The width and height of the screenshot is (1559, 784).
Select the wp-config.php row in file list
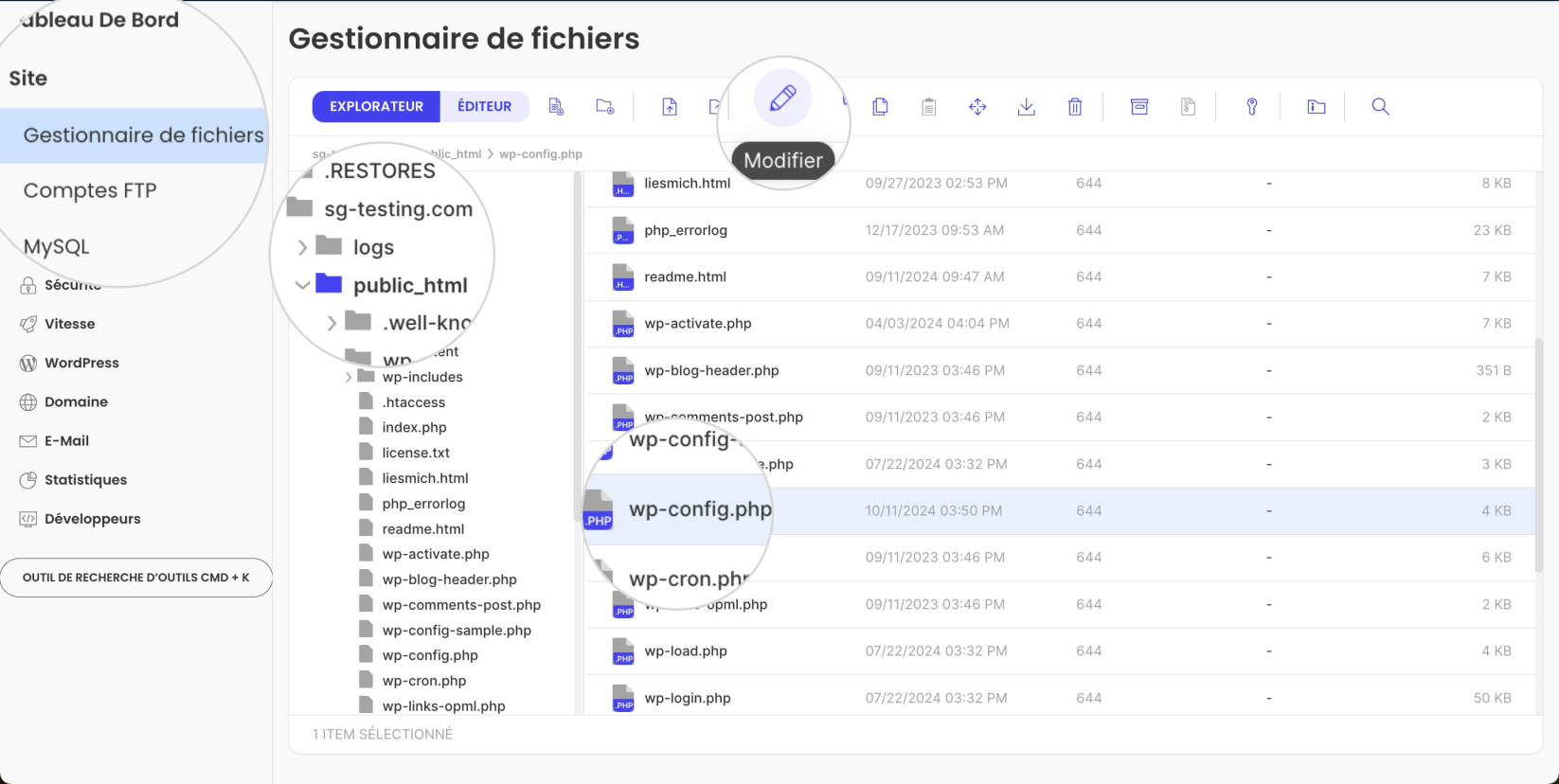pyautogui.click(x=1059, y=511)
